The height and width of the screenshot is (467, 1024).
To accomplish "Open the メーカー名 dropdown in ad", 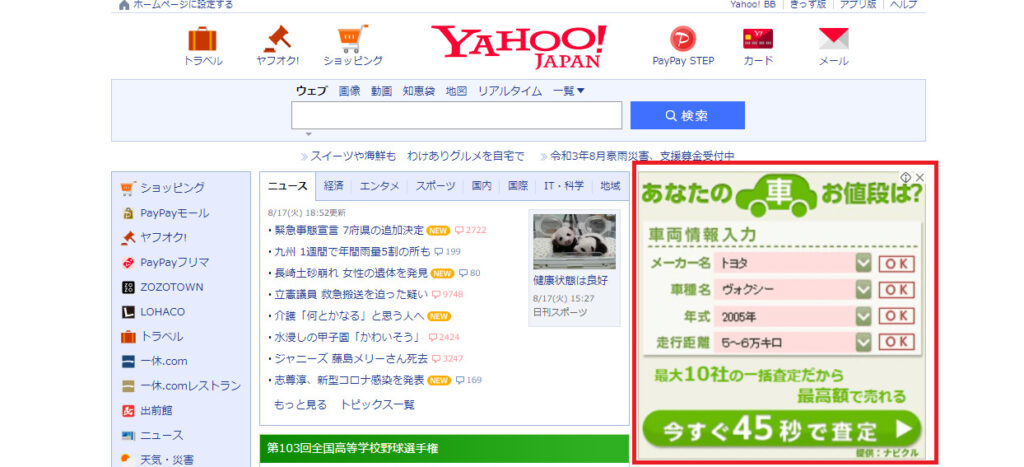I will 863,263.
